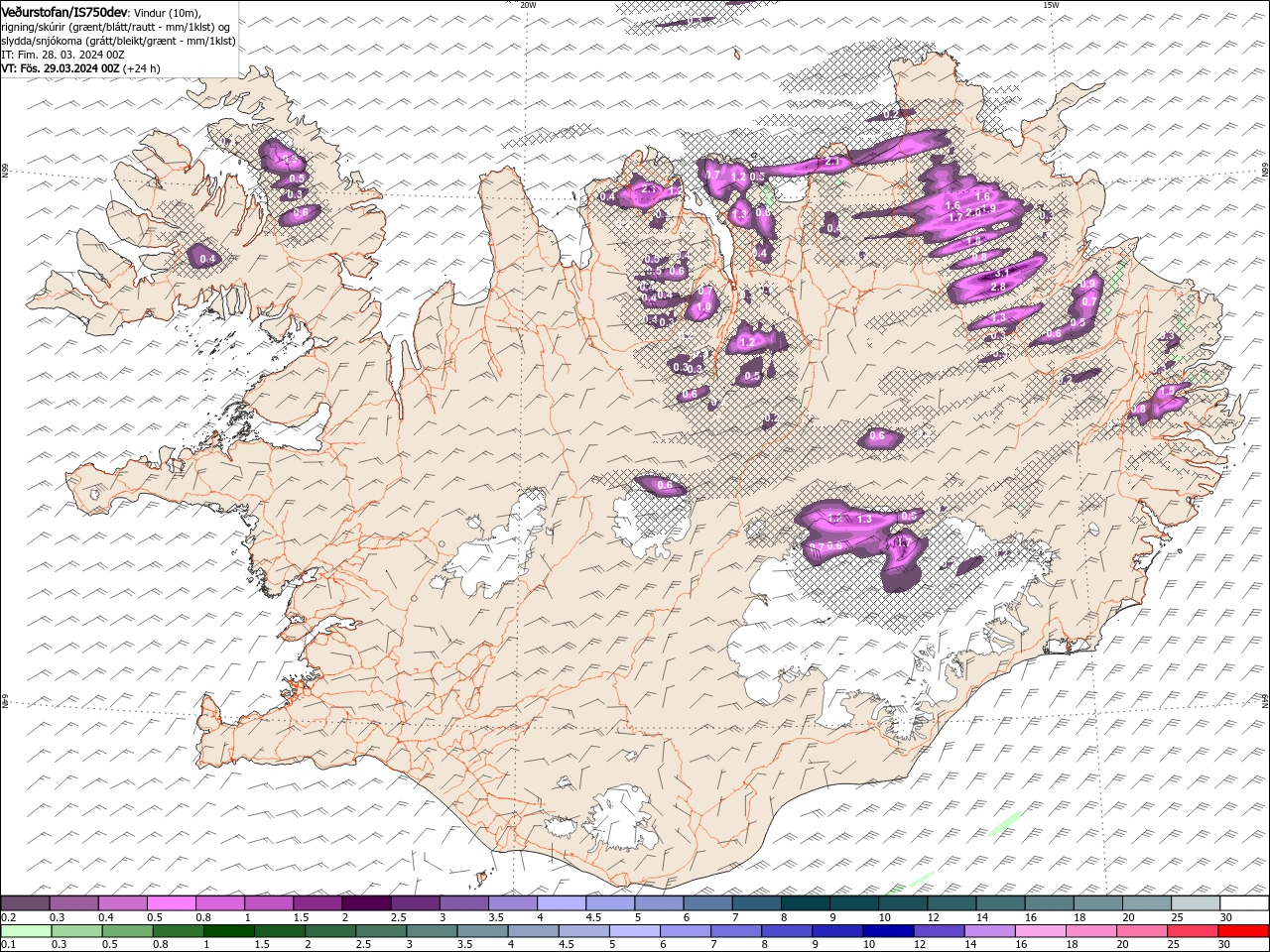Screen dimensions: 1270x952
Task: Click the darkest purple swatch labeled 2 in upper legend
Action: pos(366,903)
